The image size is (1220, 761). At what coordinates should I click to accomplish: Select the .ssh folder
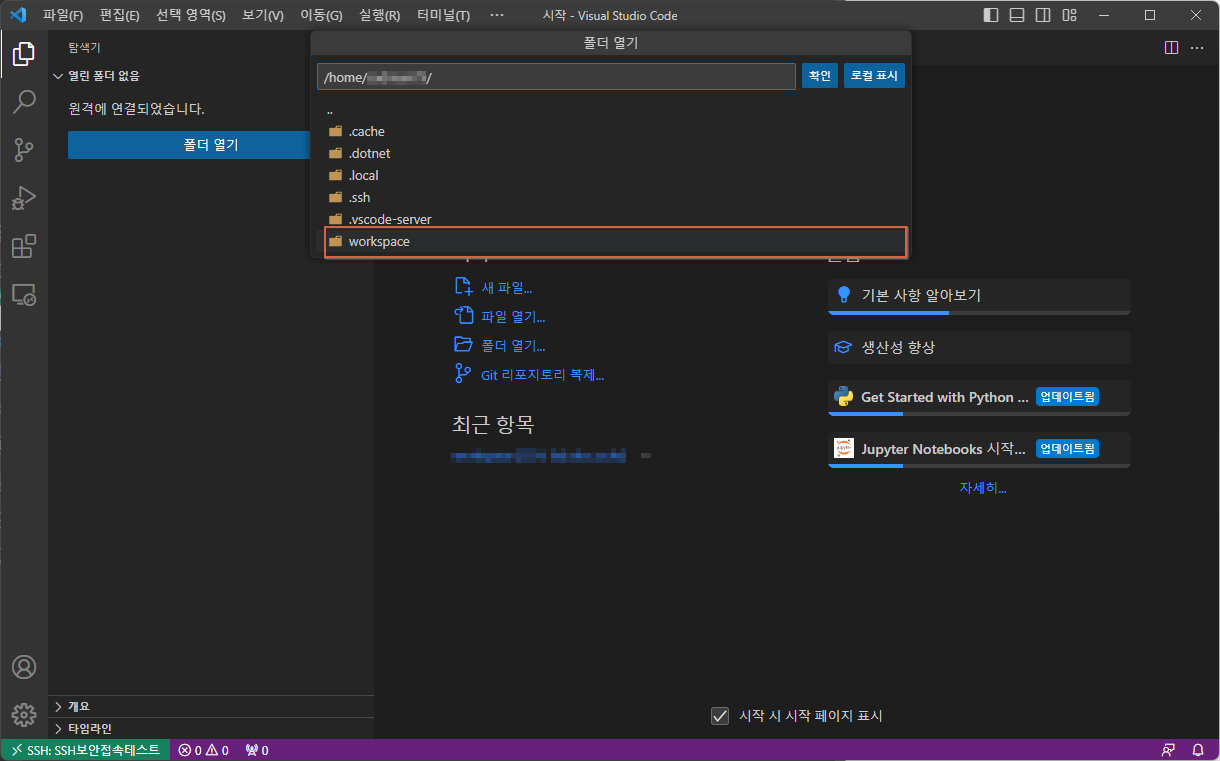[611, 197]
